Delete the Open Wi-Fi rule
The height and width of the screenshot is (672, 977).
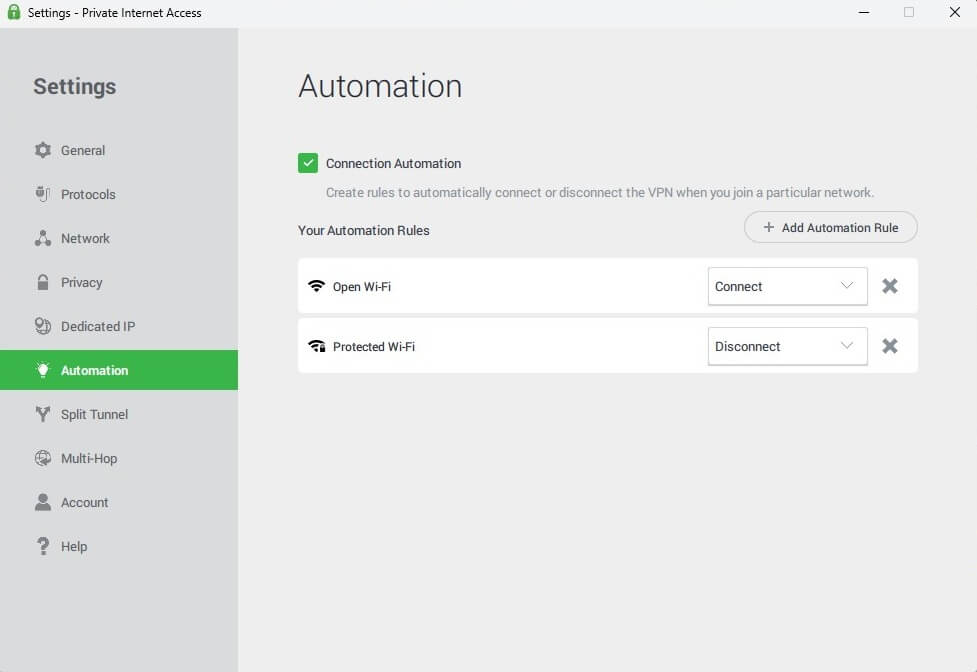click(889, 286)
